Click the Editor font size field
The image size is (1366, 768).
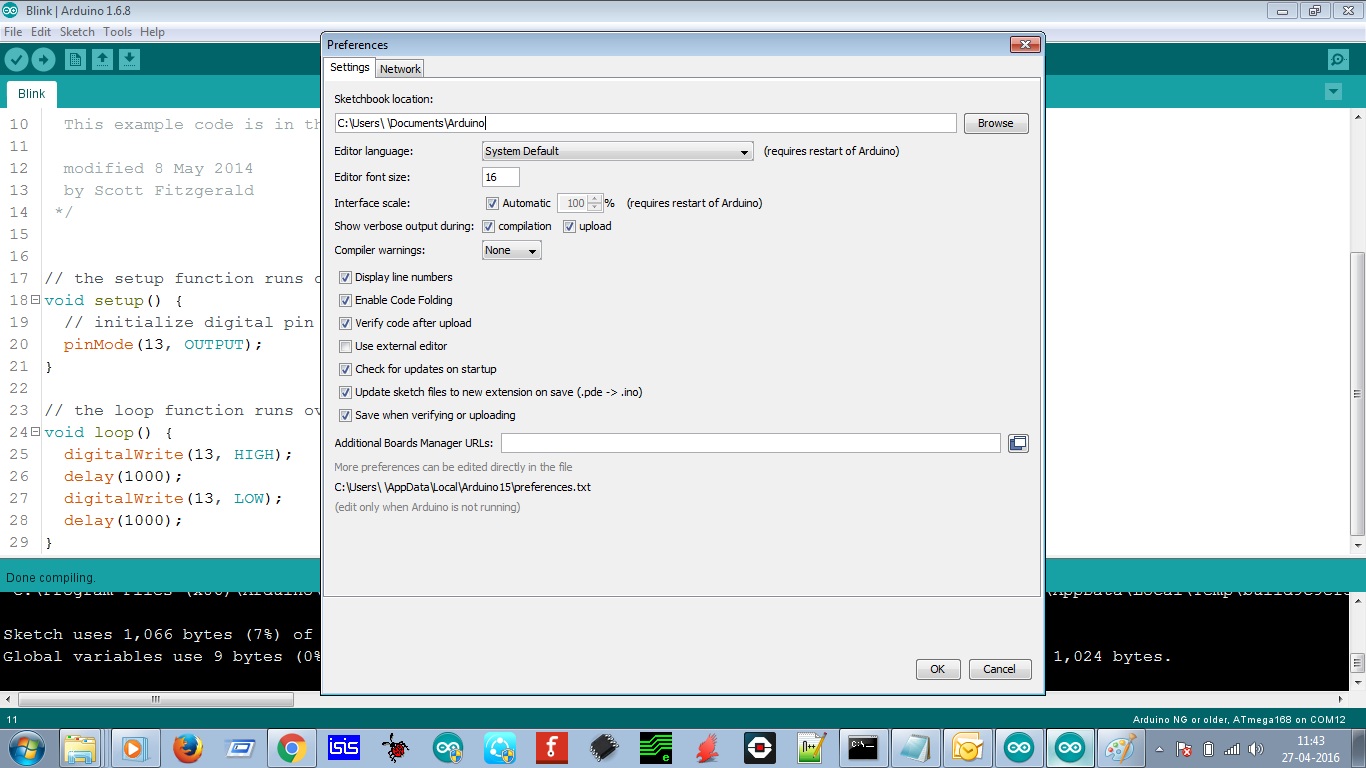[500, 177]
